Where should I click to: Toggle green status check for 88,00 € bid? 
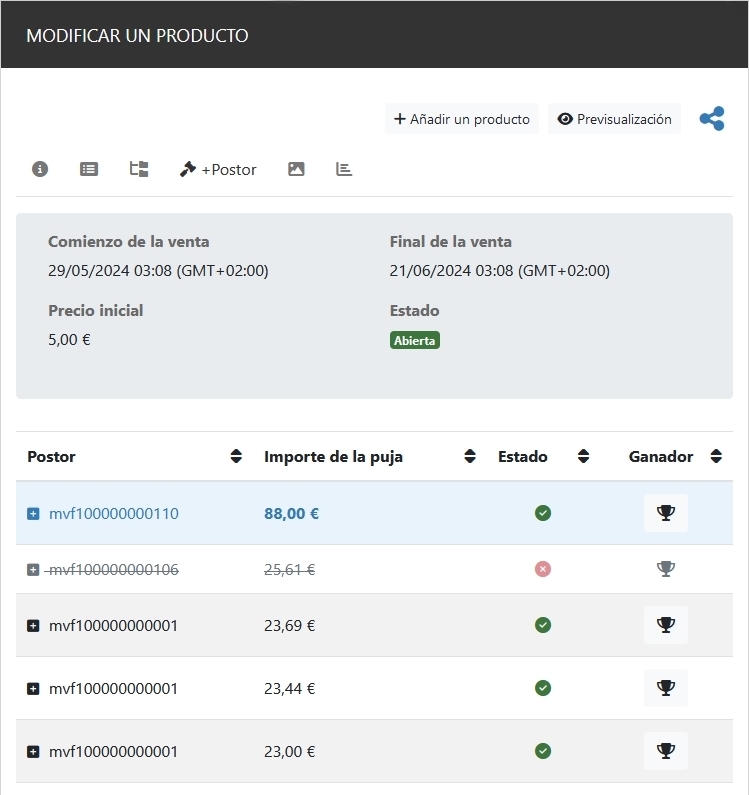pos(543,513)
